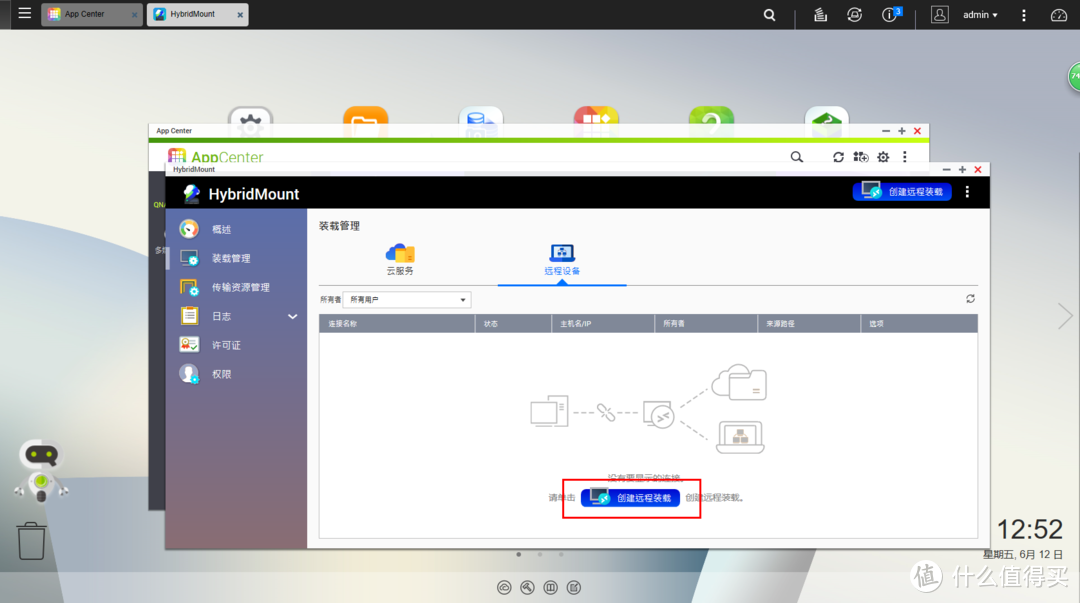Click the desktop clock showing 12:52
Image resolution: width=1080 pixels, height=603 pixels.
point(1030,529)
